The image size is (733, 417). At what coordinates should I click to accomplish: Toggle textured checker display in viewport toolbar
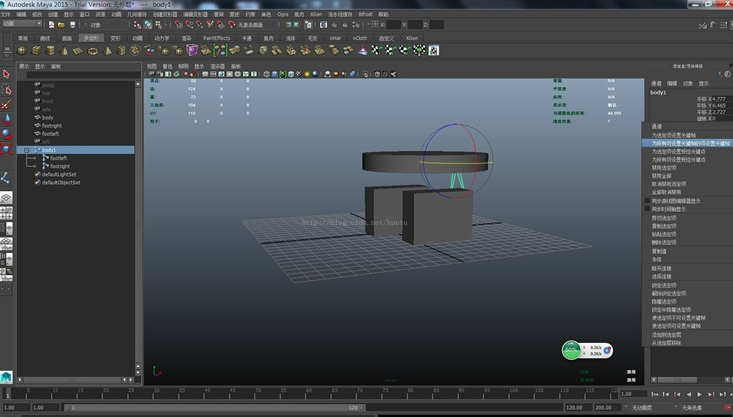(299, 74)
